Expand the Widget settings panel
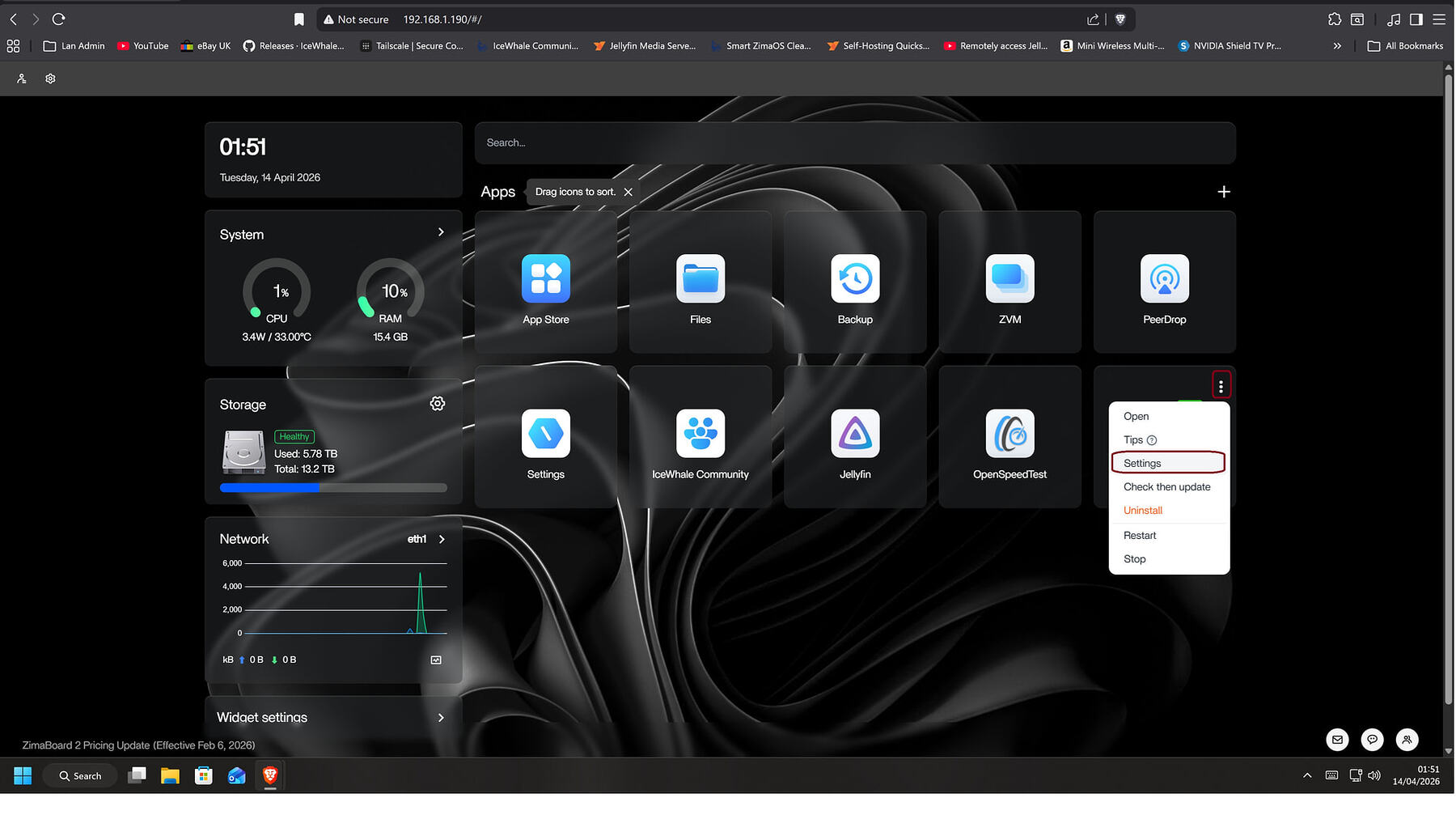1456x819 pixels. (441, 718)
